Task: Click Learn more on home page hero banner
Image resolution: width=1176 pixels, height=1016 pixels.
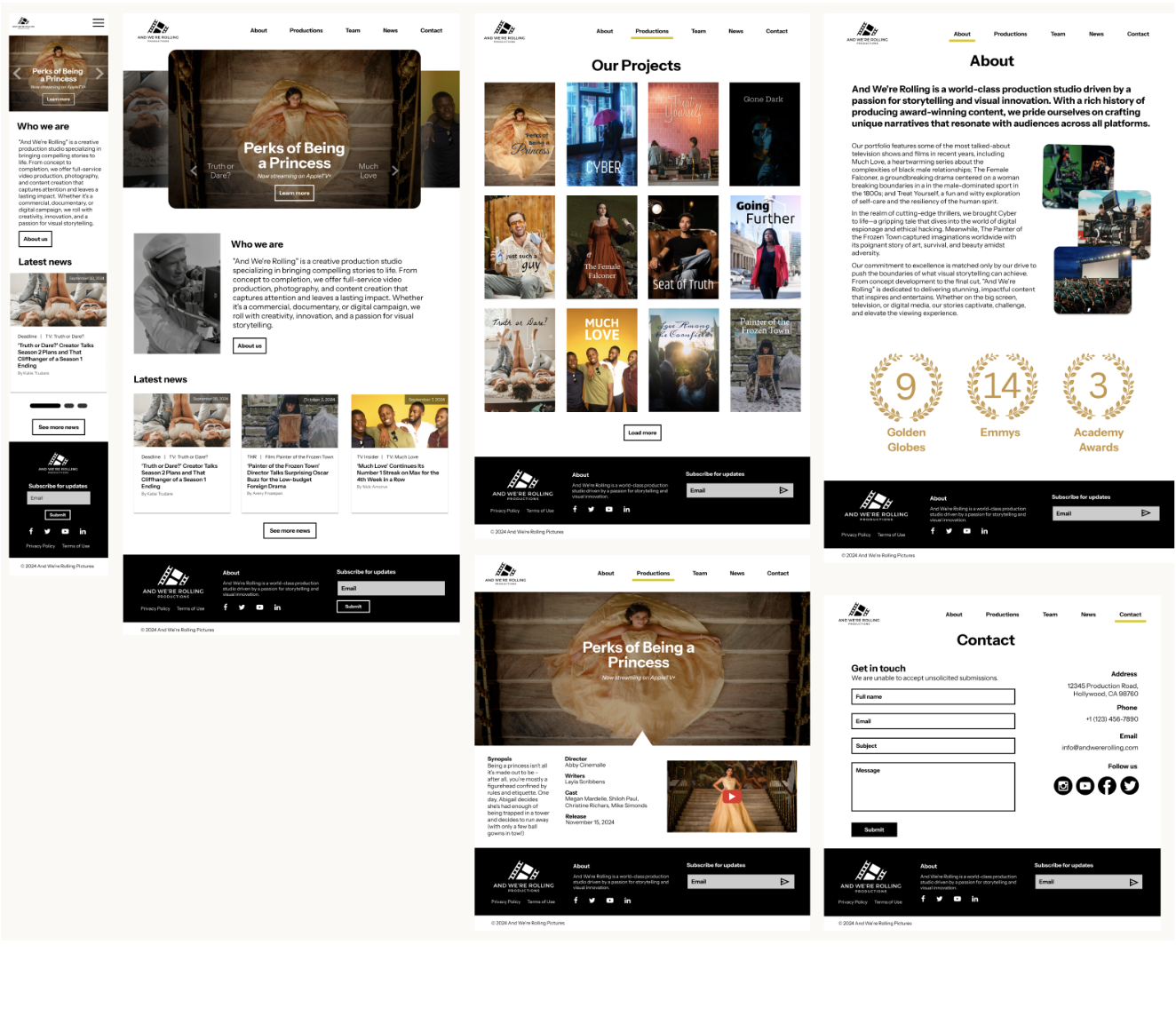Action: 294,193
